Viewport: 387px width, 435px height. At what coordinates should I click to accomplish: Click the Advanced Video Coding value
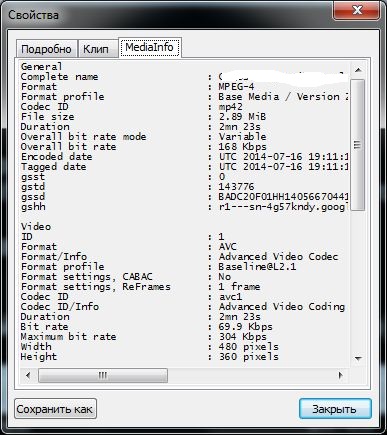pyautogui.click(x=282, y=307)
